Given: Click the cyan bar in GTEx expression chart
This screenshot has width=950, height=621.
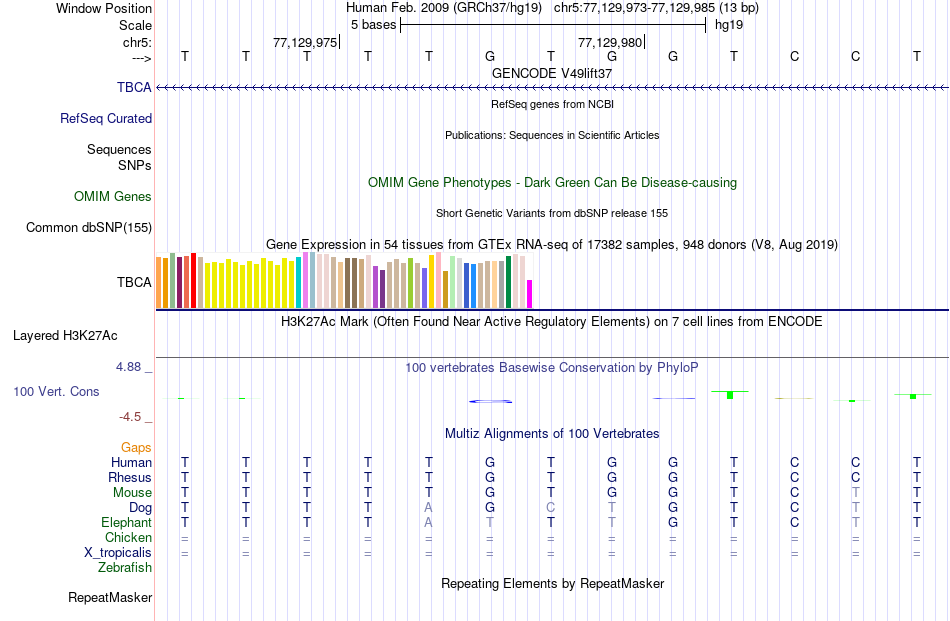Looking at the screenshot, I should (x=298, y=282).
